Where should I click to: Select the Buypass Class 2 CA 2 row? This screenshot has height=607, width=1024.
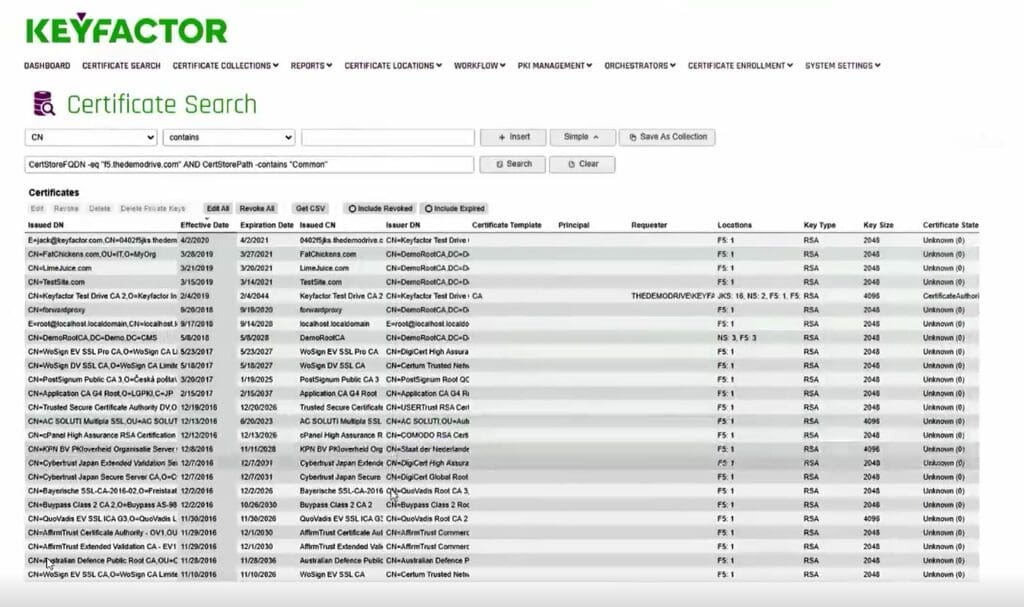pyautogui.click(x=502, y=505)
